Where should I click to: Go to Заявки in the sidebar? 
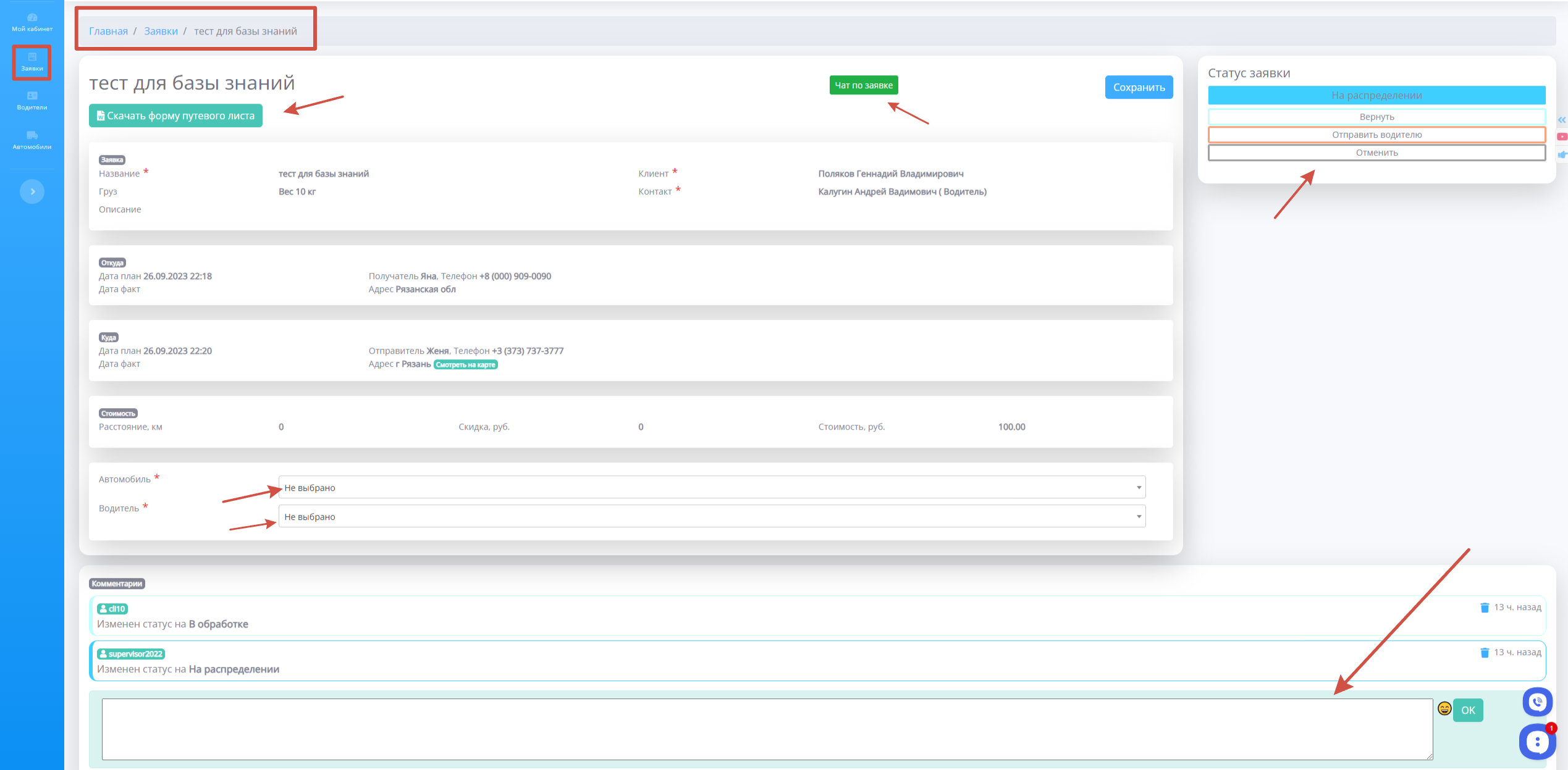(32, 62)
